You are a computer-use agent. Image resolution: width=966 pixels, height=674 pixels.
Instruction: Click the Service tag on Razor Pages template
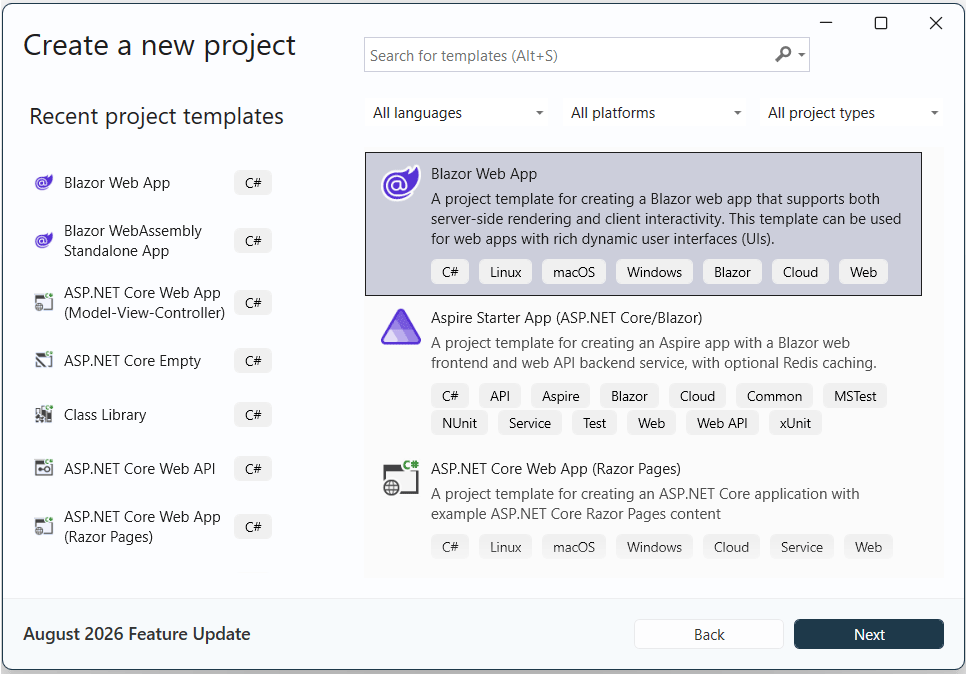point(801,547)
